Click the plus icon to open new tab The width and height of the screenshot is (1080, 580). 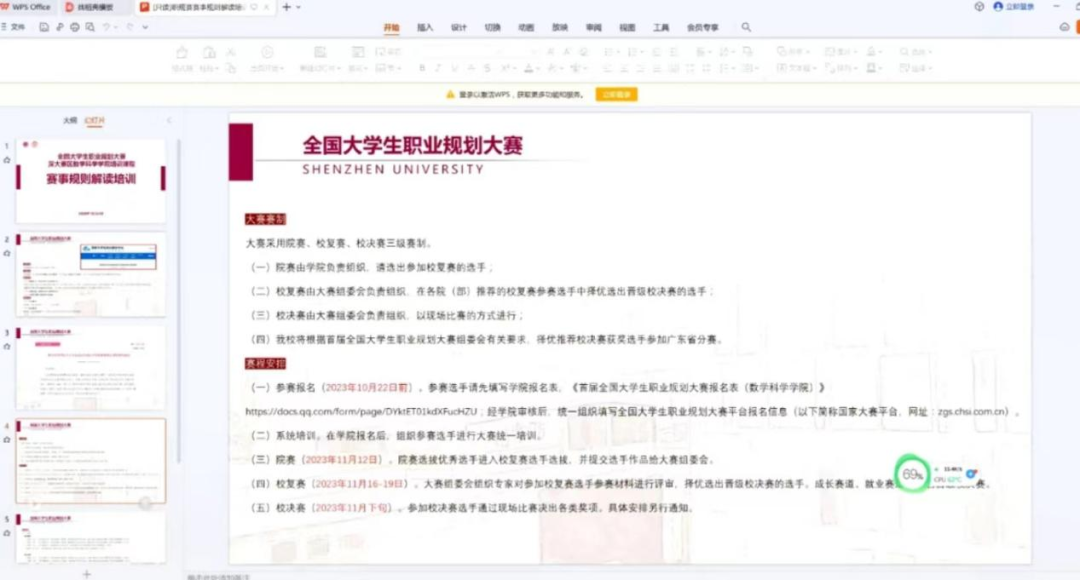(x=287, y=7)
